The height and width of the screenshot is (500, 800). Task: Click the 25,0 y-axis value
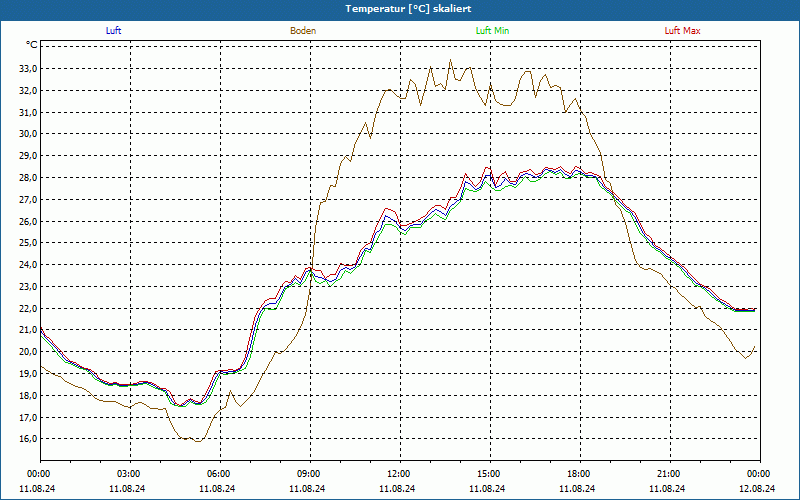tap(27, 243)
